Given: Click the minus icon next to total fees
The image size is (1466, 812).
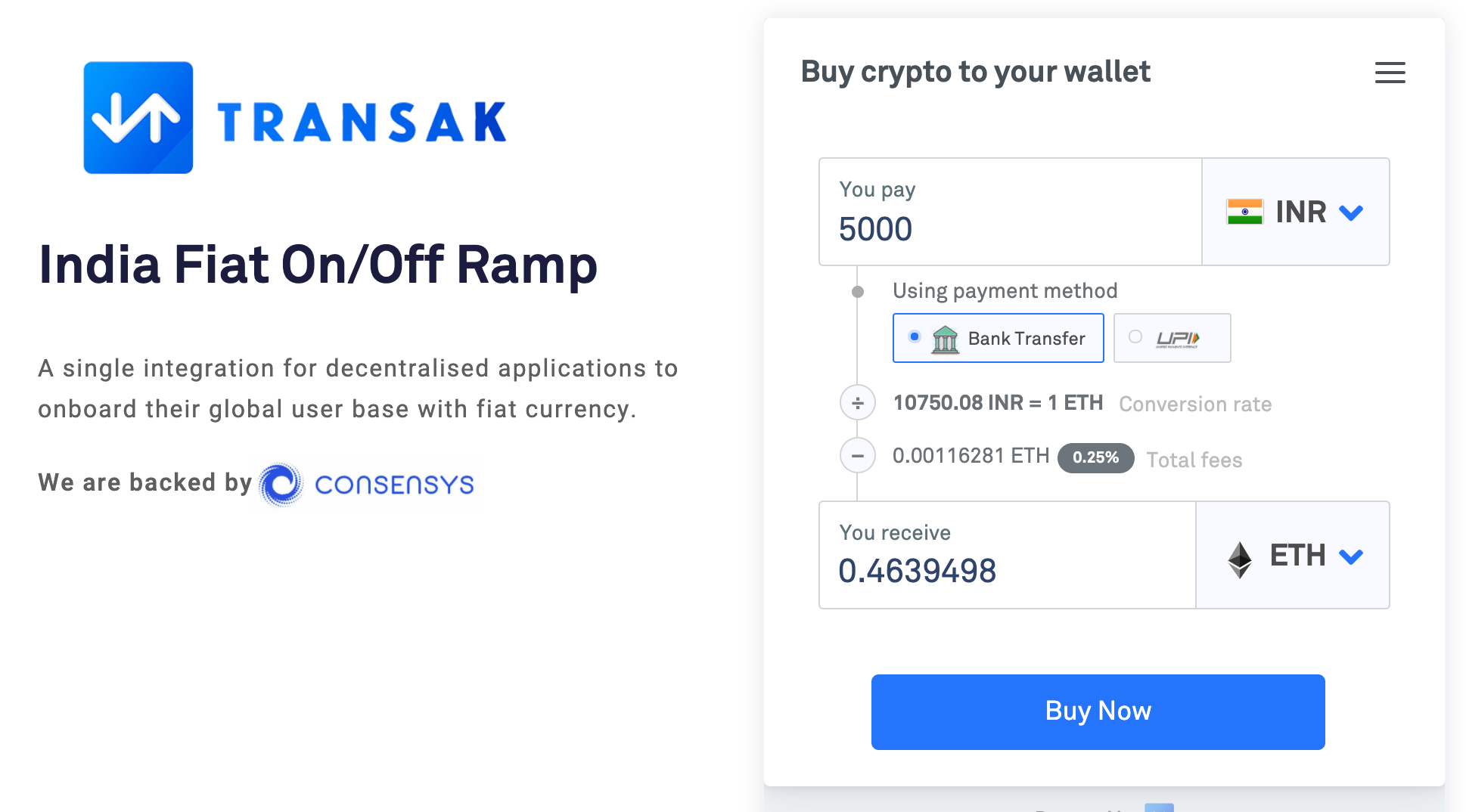Looking at the screenshot, I should (x=857, y=456).
